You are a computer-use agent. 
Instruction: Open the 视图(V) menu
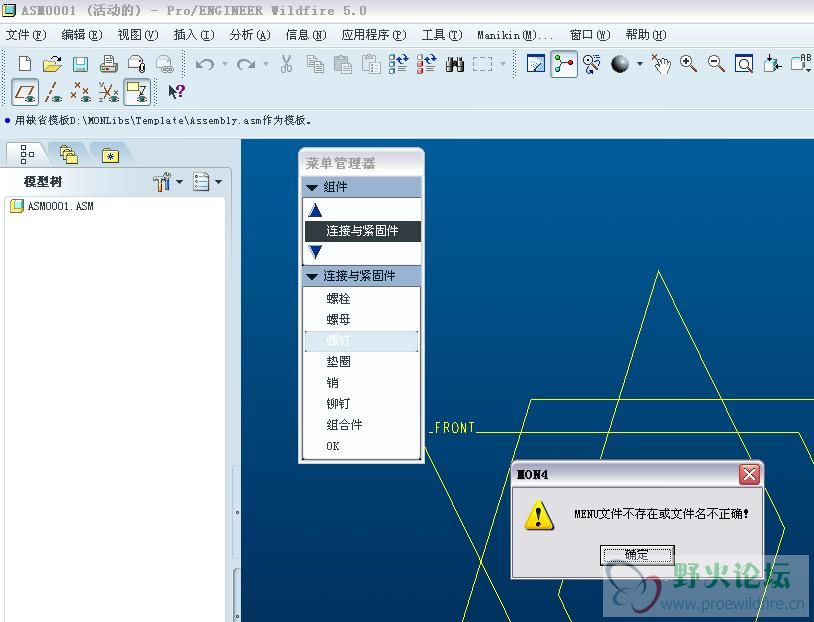(x=138, y=35)
